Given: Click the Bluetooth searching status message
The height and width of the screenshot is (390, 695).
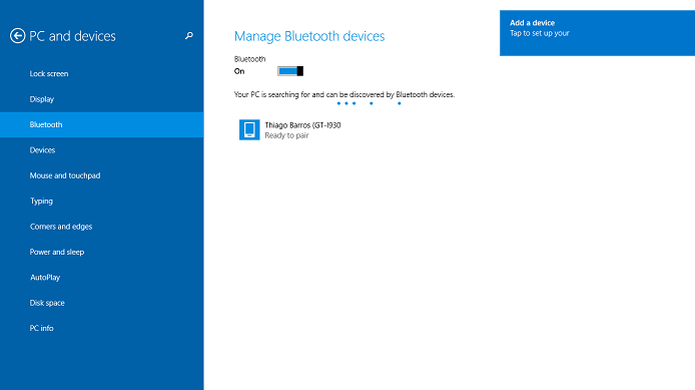Looking at the screenshot, I should 344,94.
